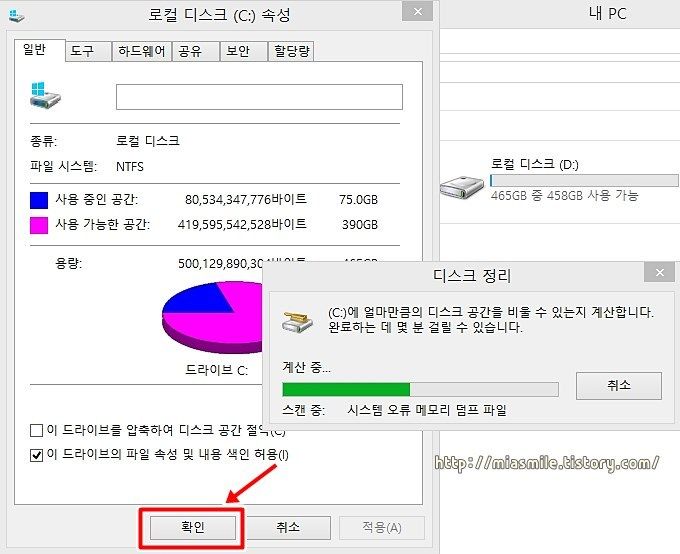This screenshot has width=680, height=554.
Task: Uncheck allow file indexing checkbox
Action: [x=36, y=455]
